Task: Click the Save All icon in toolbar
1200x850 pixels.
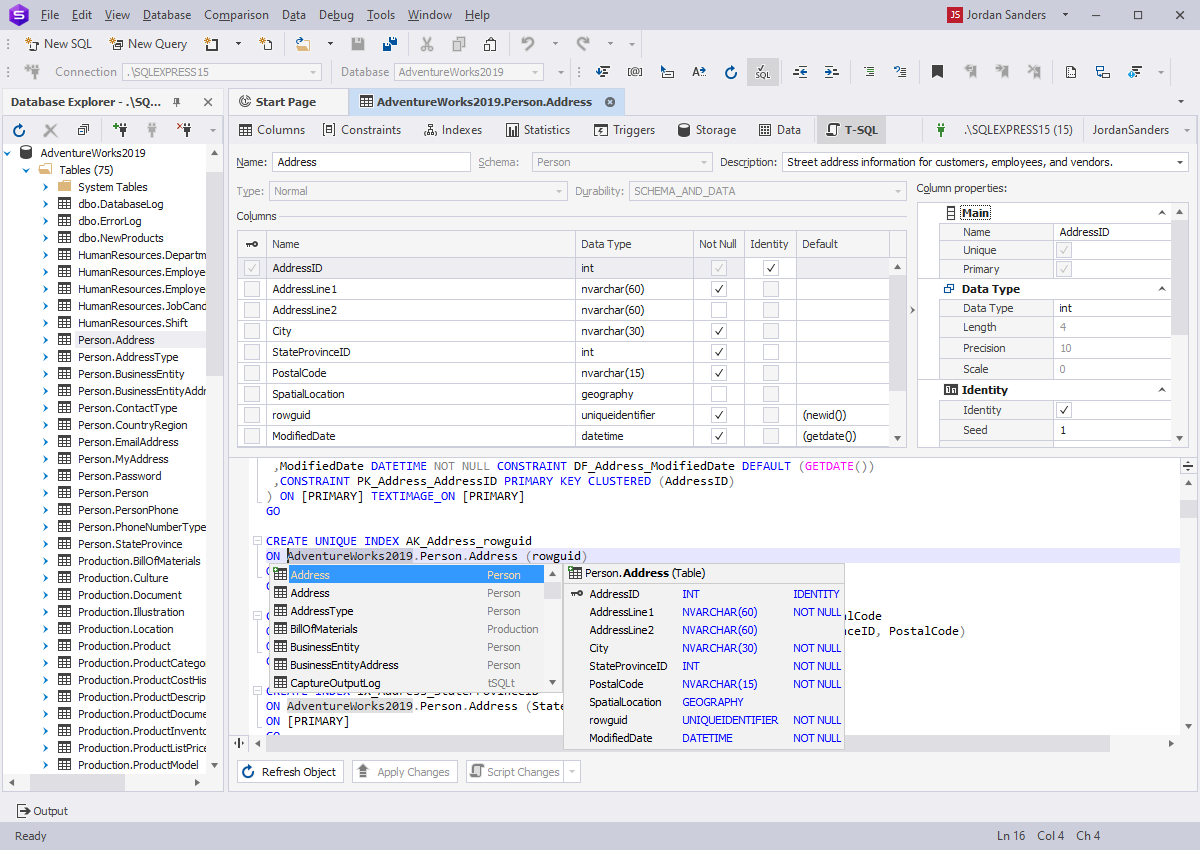Action: [389, 44]
